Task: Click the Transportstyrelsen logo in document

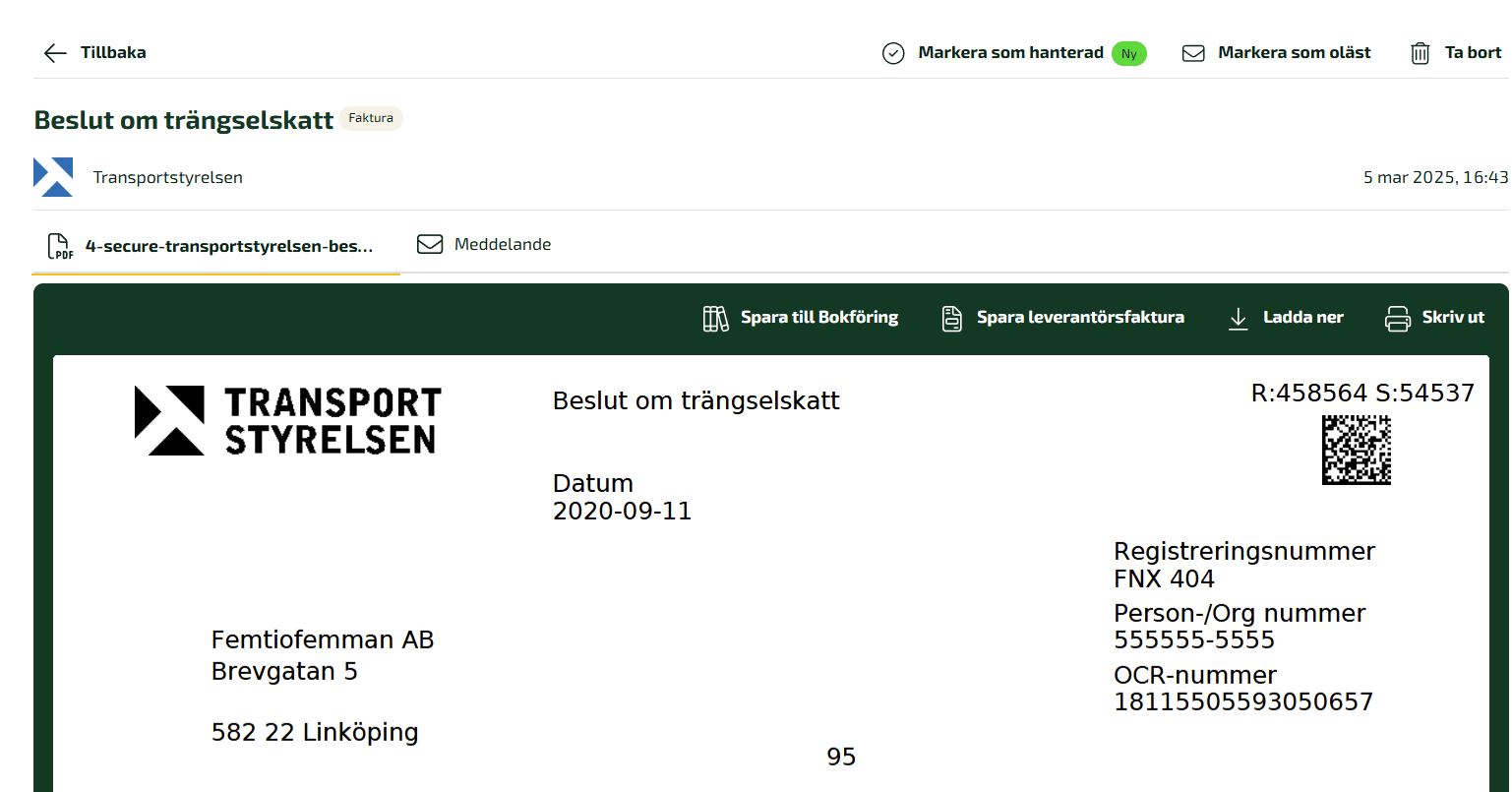Action: point(288,420)
